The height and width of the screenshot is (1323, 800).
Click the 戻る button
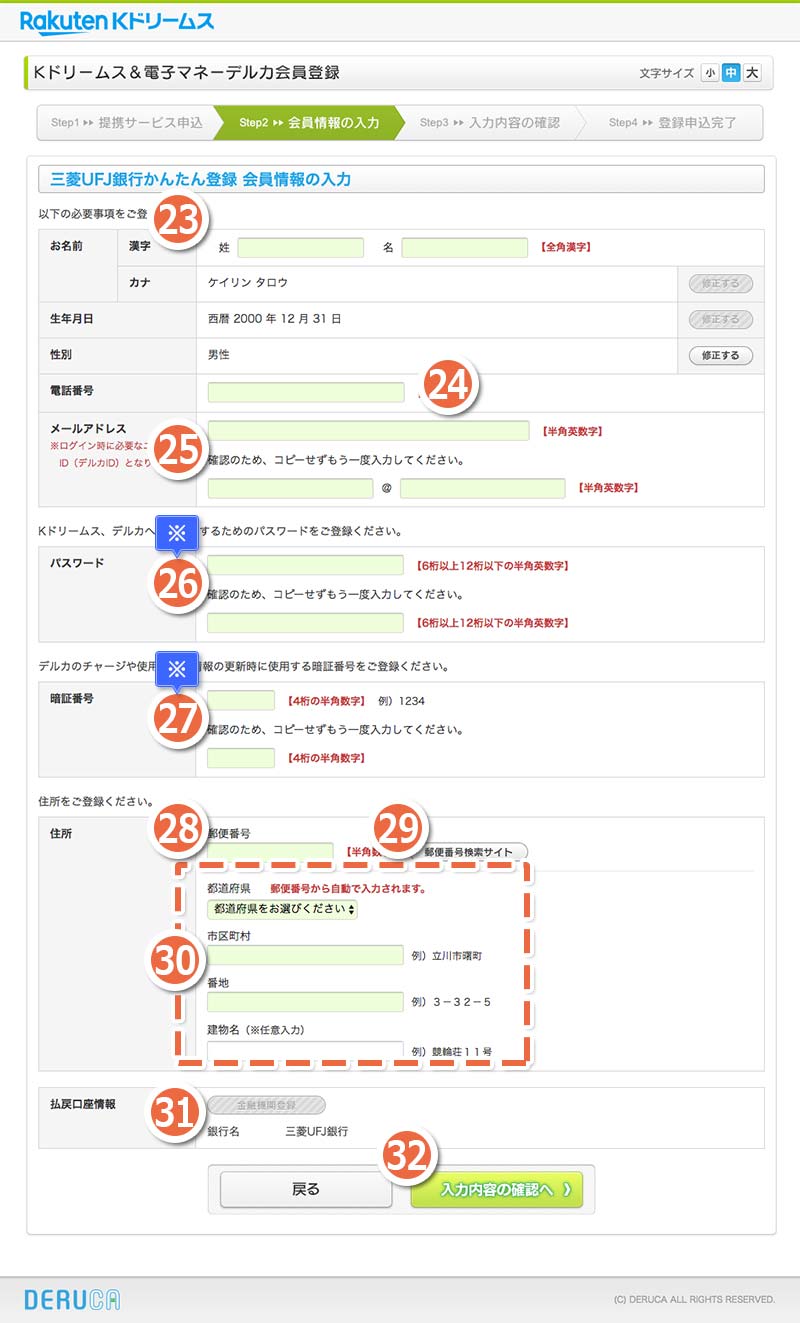pos(306,1189)
